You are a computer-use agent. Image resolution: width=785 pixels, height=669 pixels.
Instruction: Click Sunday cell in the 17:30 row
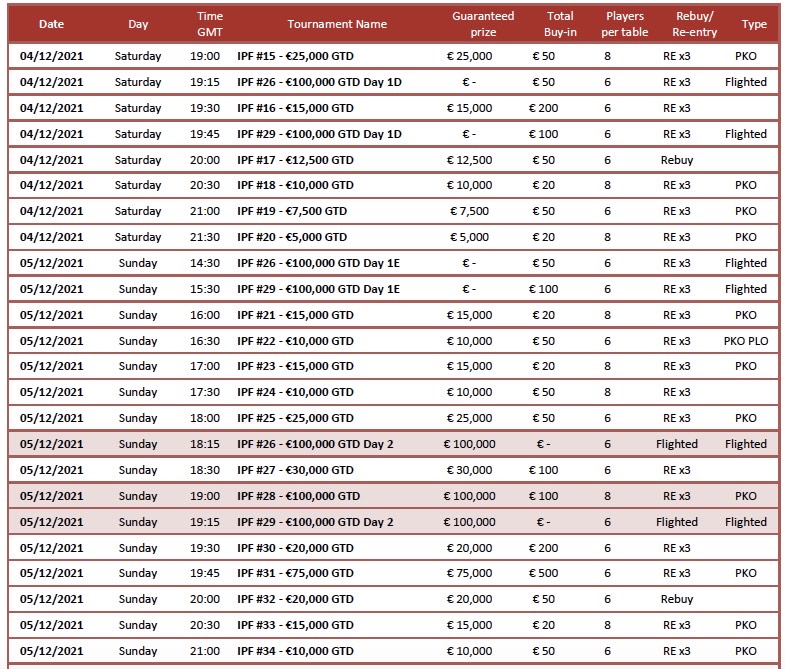pos(138,393)
